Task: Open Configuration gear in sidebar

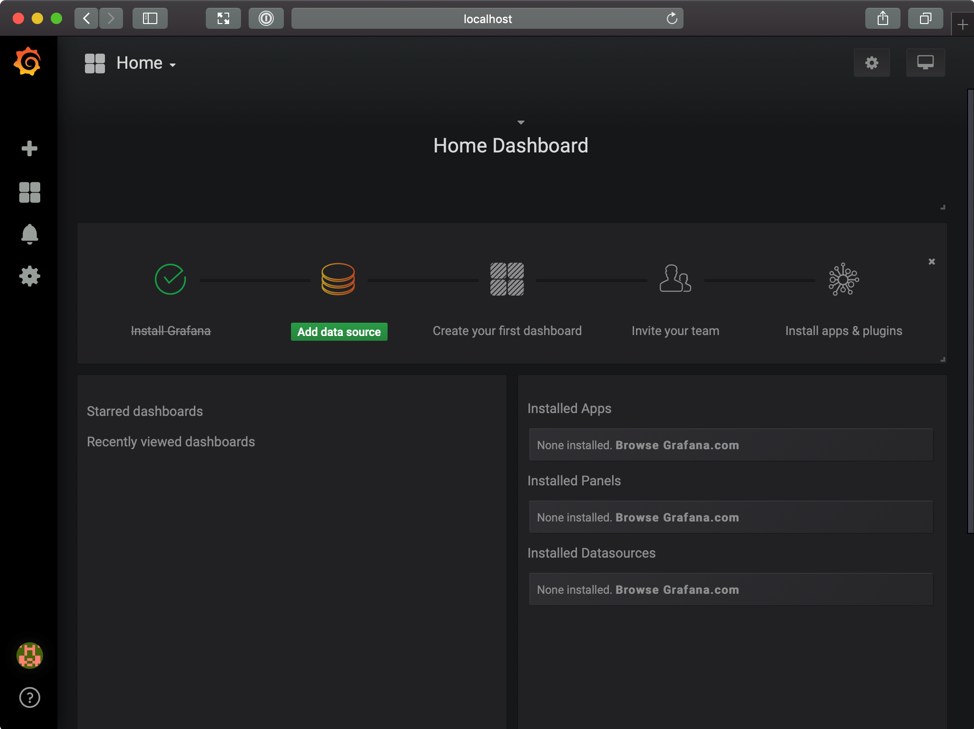Action: 29,276
